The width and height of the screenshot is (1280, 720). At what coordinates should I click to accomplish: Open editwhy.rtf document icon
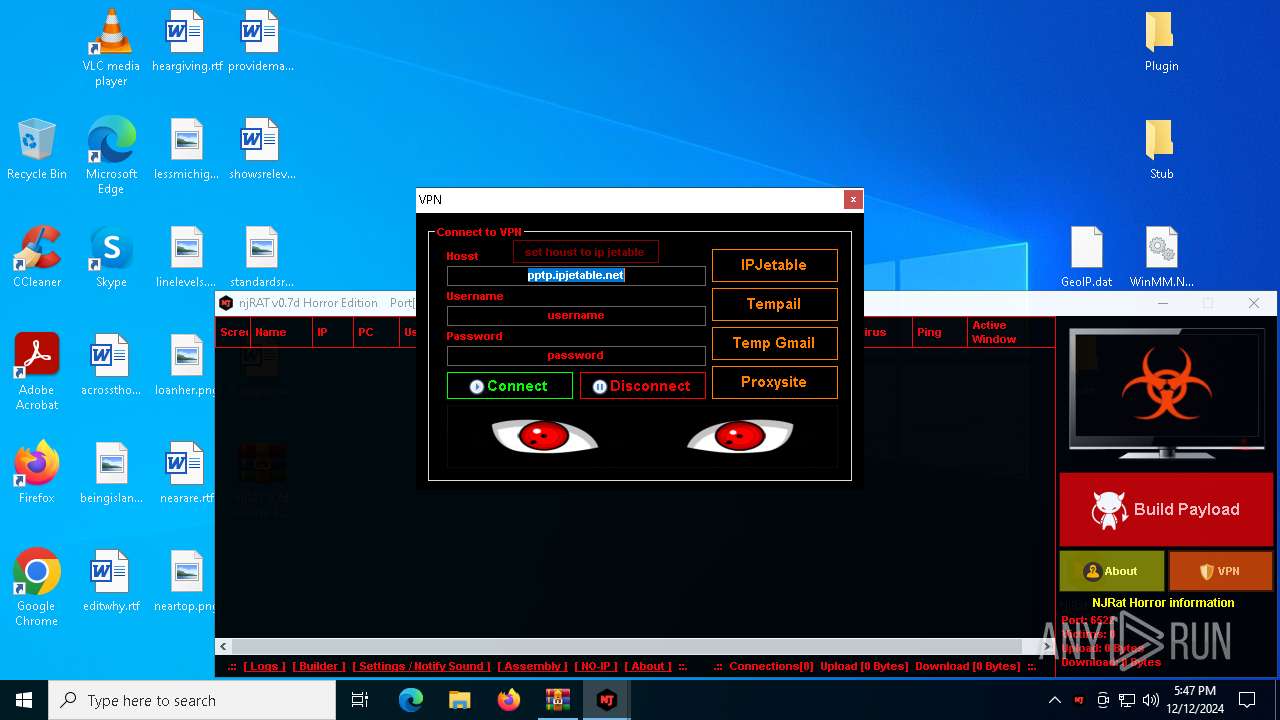click(111, 581)
